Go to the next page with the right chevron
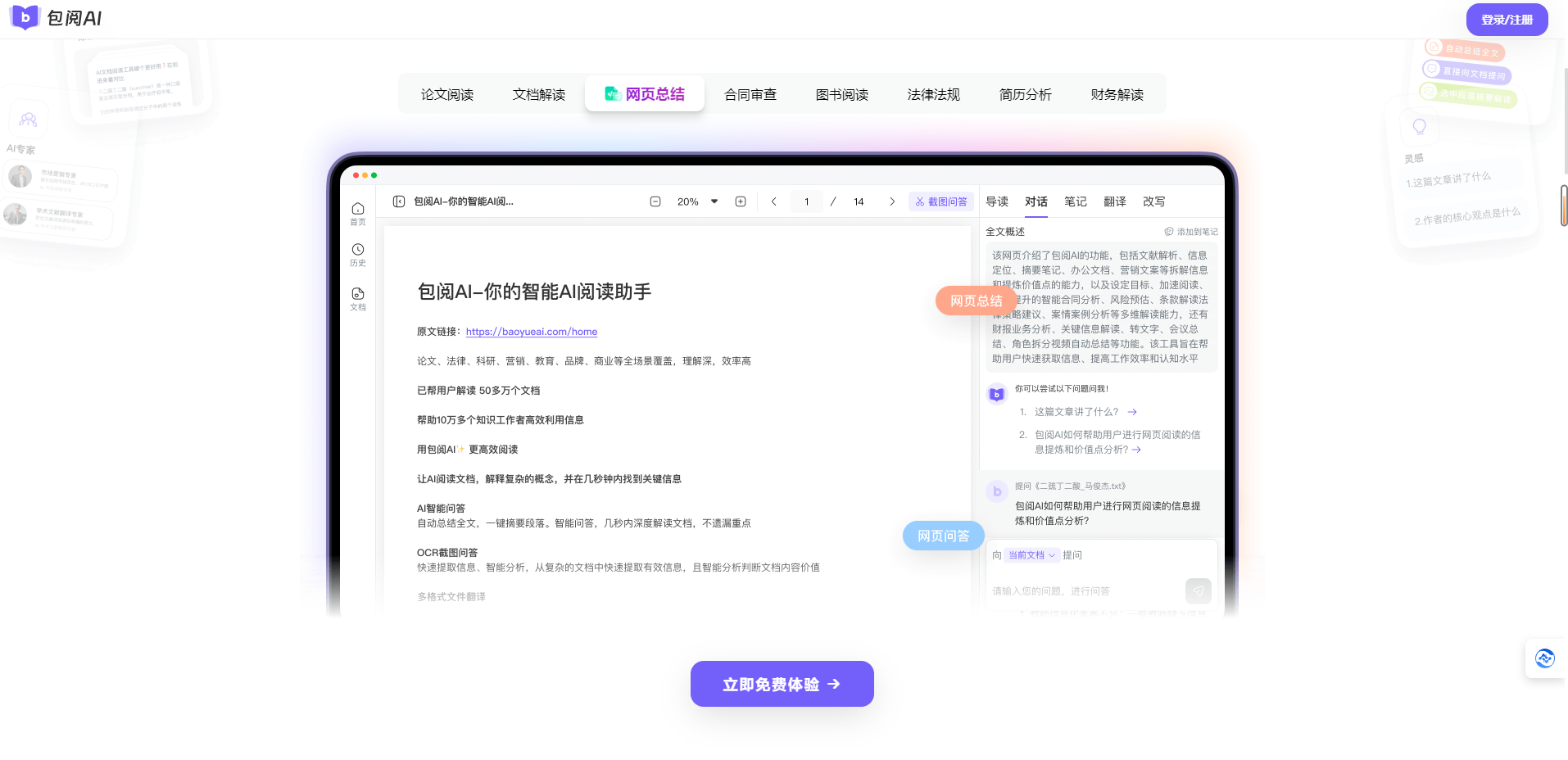Viewport: 1568px width, 760px height. coord(891,201)
